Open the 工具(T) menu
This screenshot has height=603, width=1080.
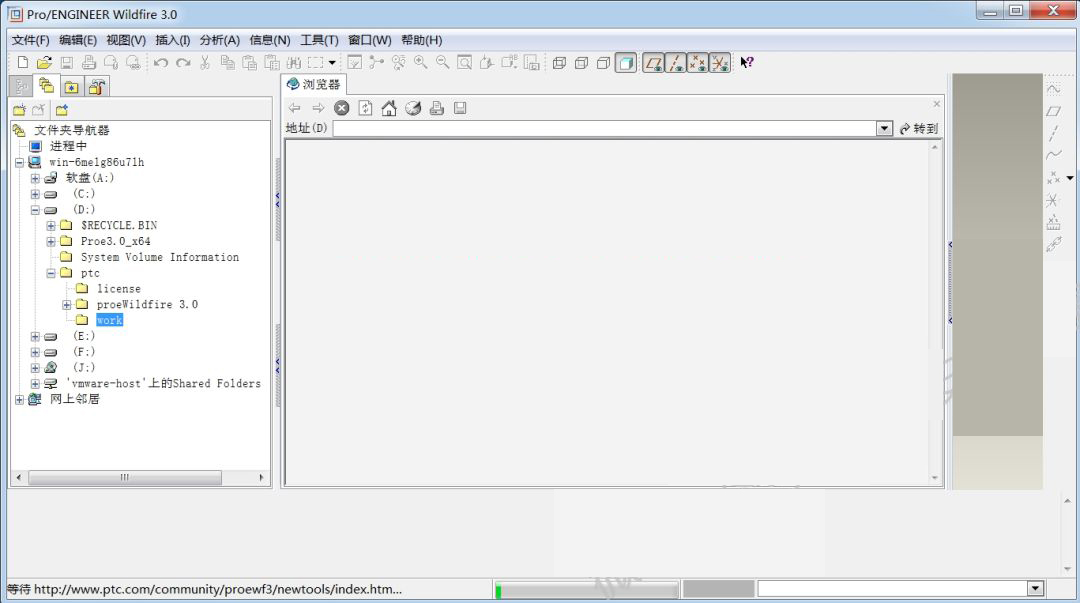tap(319, 40)
